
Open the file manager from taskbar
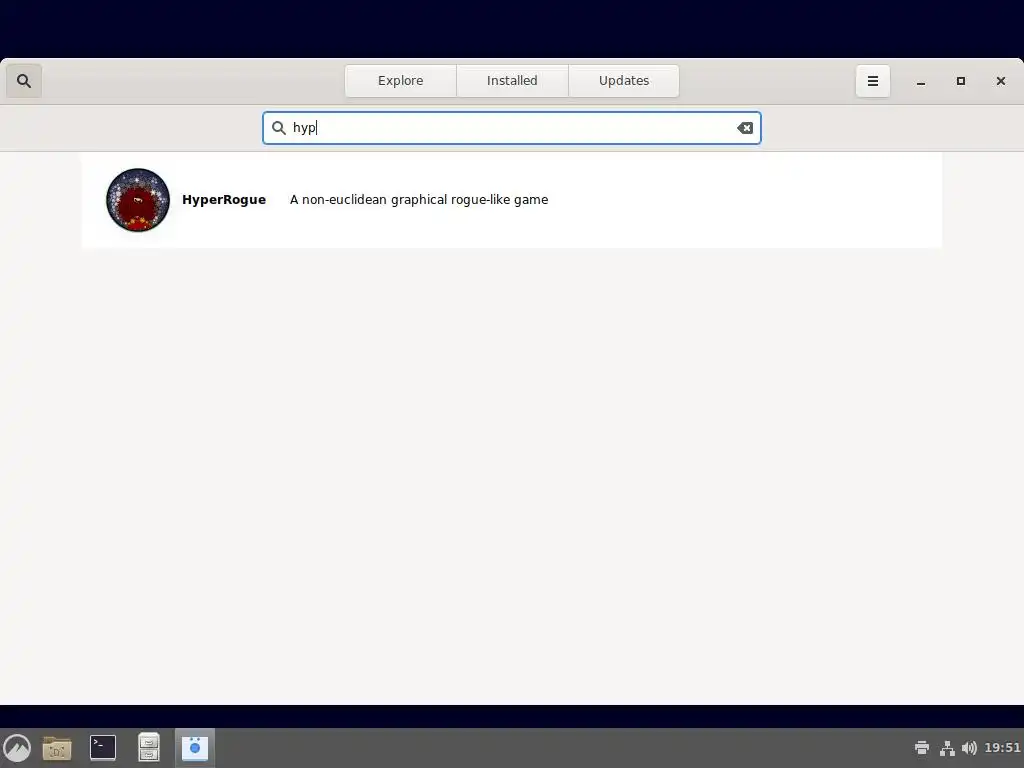point(57,748)
